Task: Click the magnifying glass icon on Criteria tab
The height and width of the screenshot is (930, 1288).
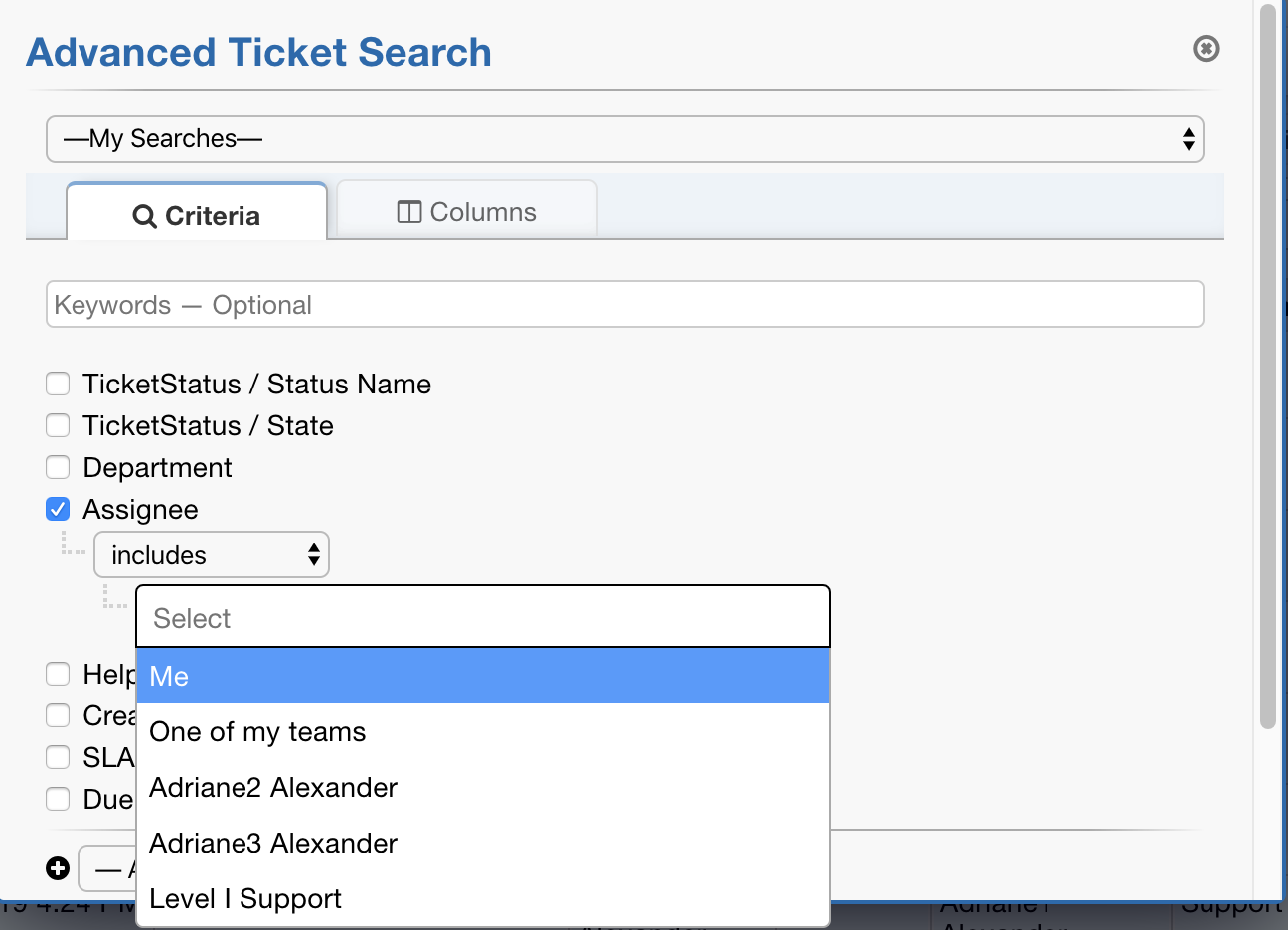Action: [147, 214]
